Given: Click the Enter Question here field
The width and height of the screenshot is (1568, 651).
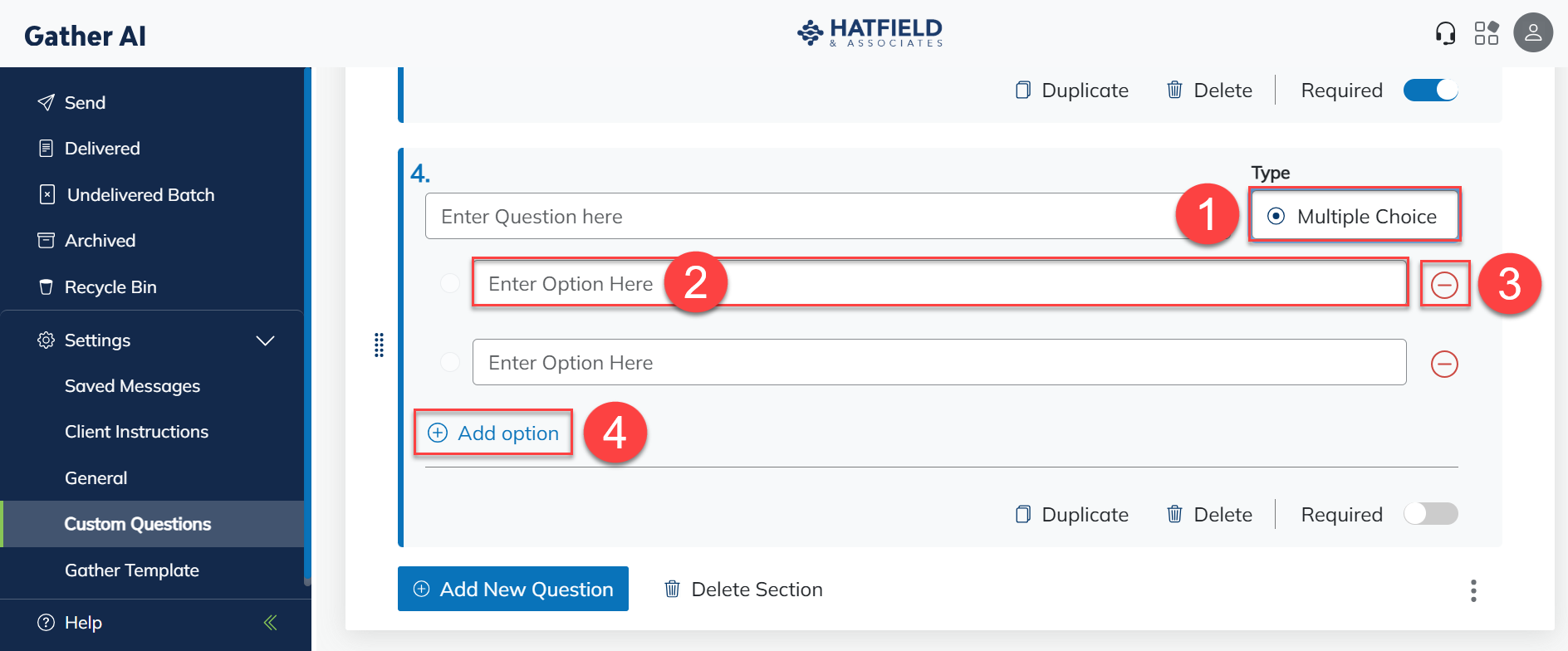Looking at the screenshot, I should (797, 217).
